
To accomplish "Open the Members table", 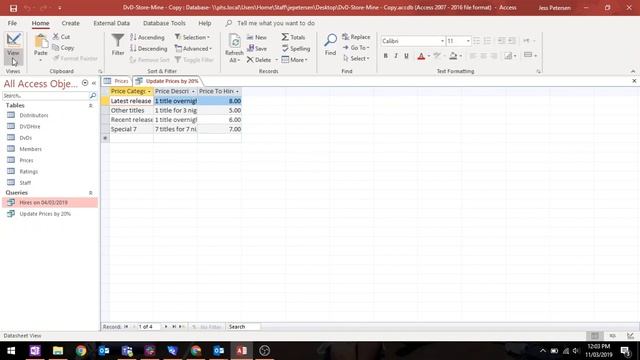I will click(30, 149).
